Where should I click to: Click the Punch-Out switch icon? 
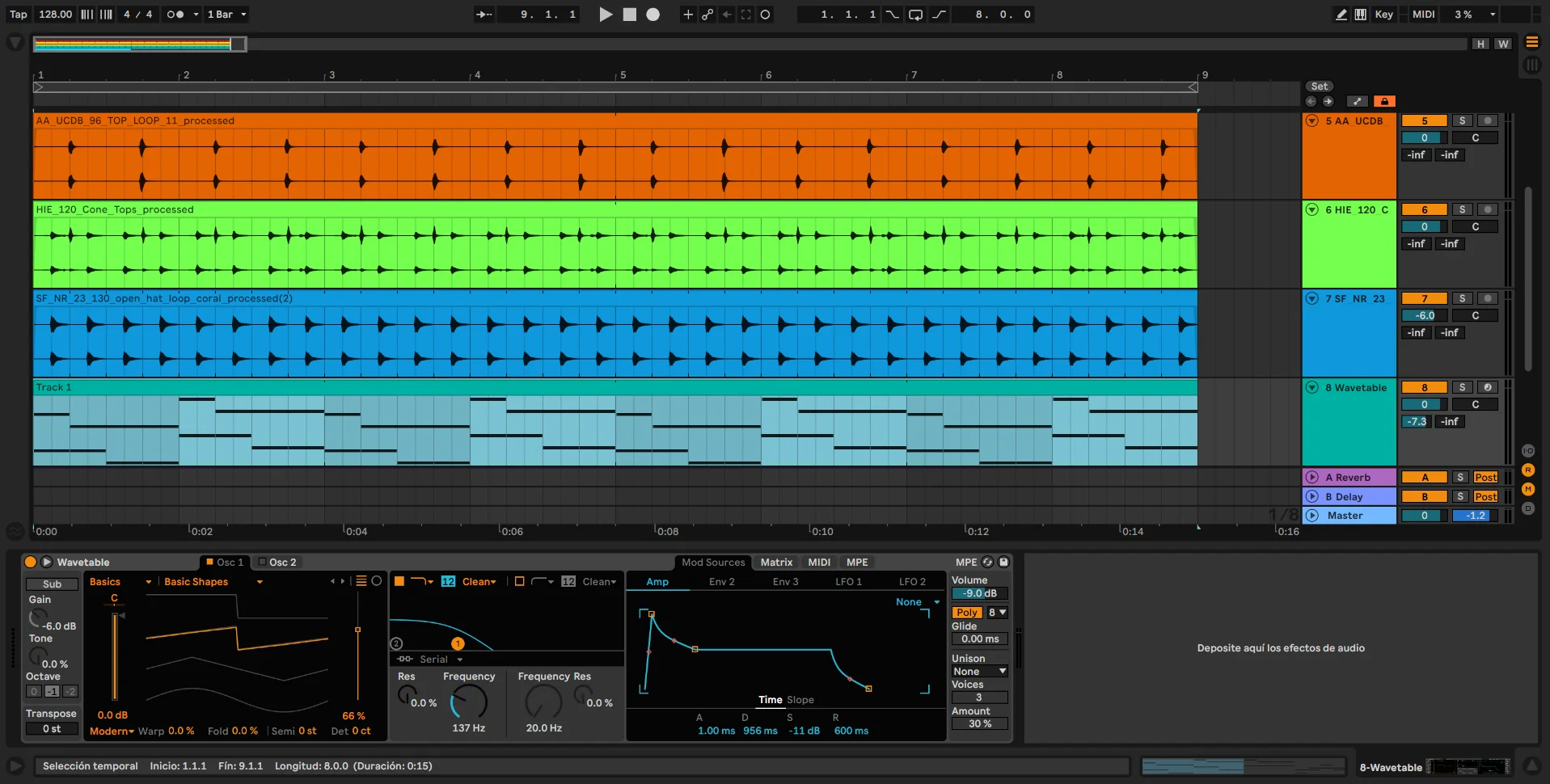pyautogui.click(x=939, y=15)
